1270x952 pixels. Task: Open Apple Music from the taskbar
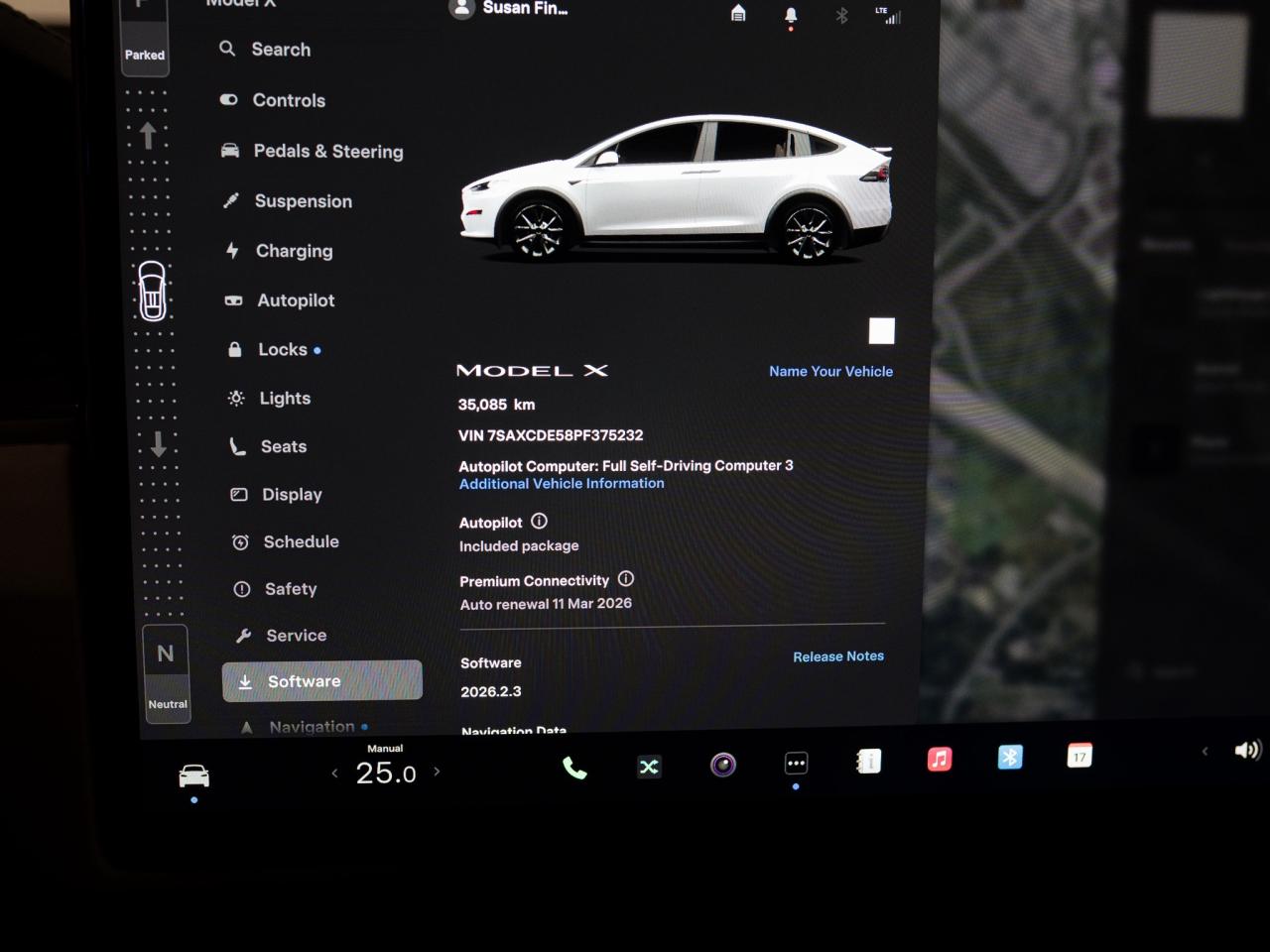coord(939,760)
